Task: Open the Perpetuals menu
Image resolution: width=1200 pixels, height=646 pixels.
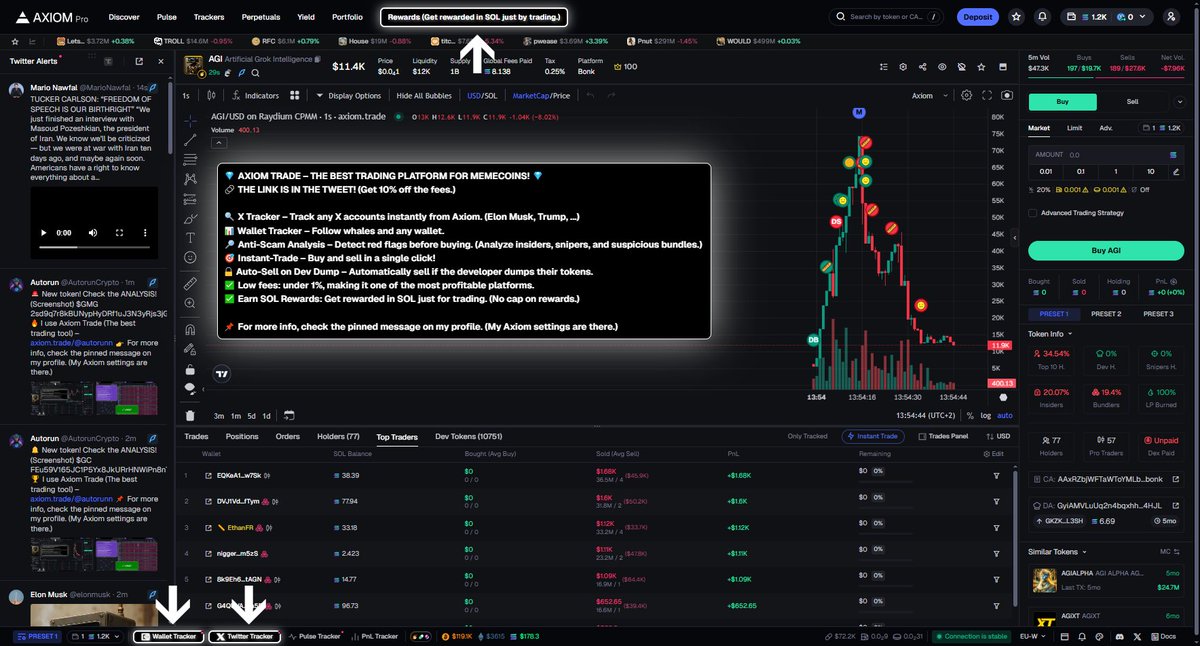Action: point(261,17)
